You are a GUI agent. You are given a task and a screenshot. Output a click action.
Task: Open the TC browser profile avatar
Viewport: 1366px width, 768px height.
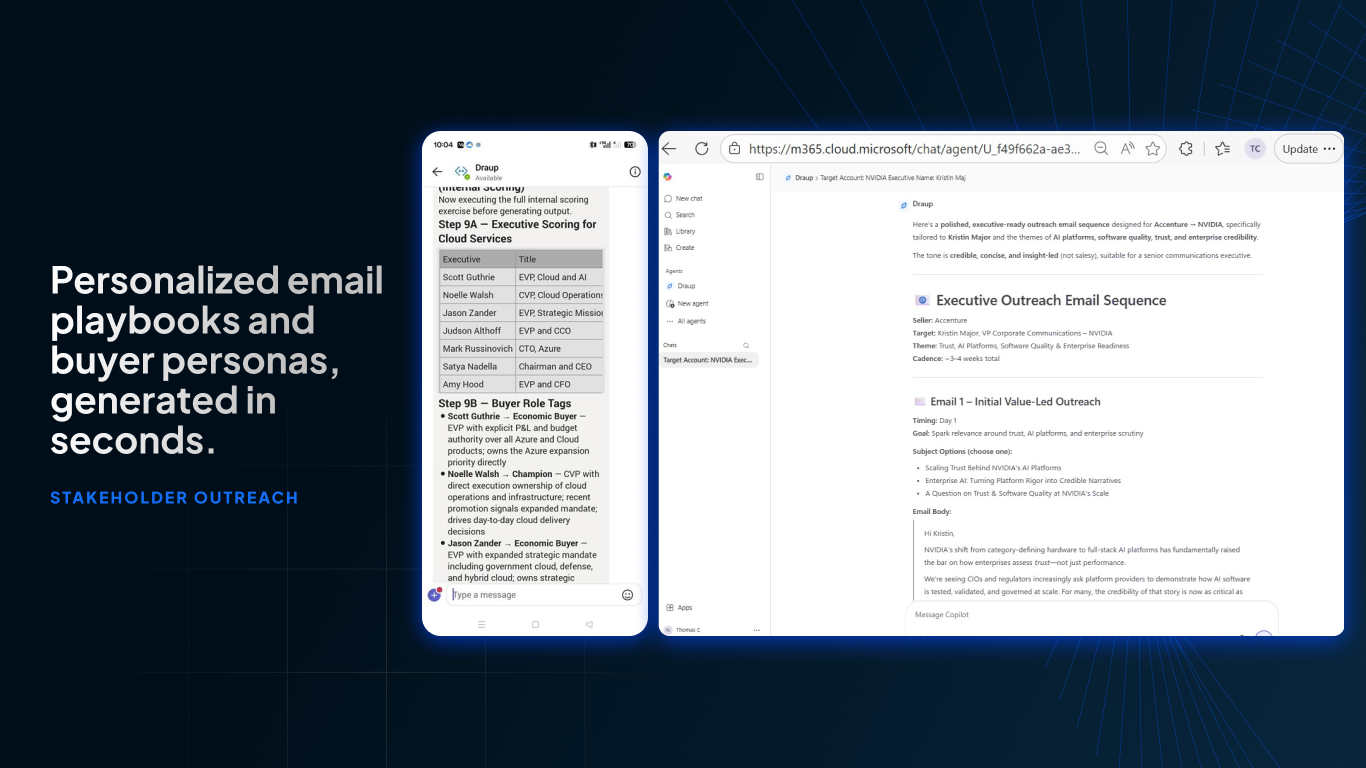pos(1255,149)
